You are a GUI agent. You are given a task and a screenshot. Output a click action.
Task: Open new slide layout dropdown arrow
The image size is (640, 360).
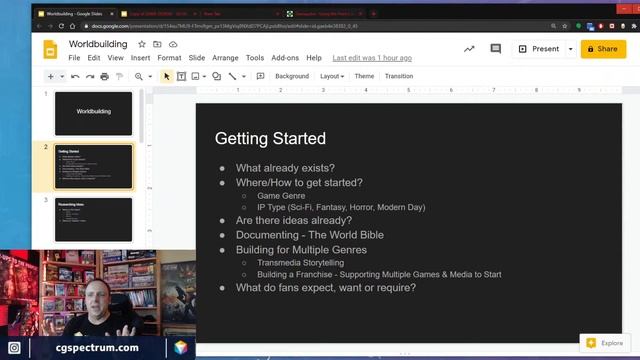pos(62,76)
